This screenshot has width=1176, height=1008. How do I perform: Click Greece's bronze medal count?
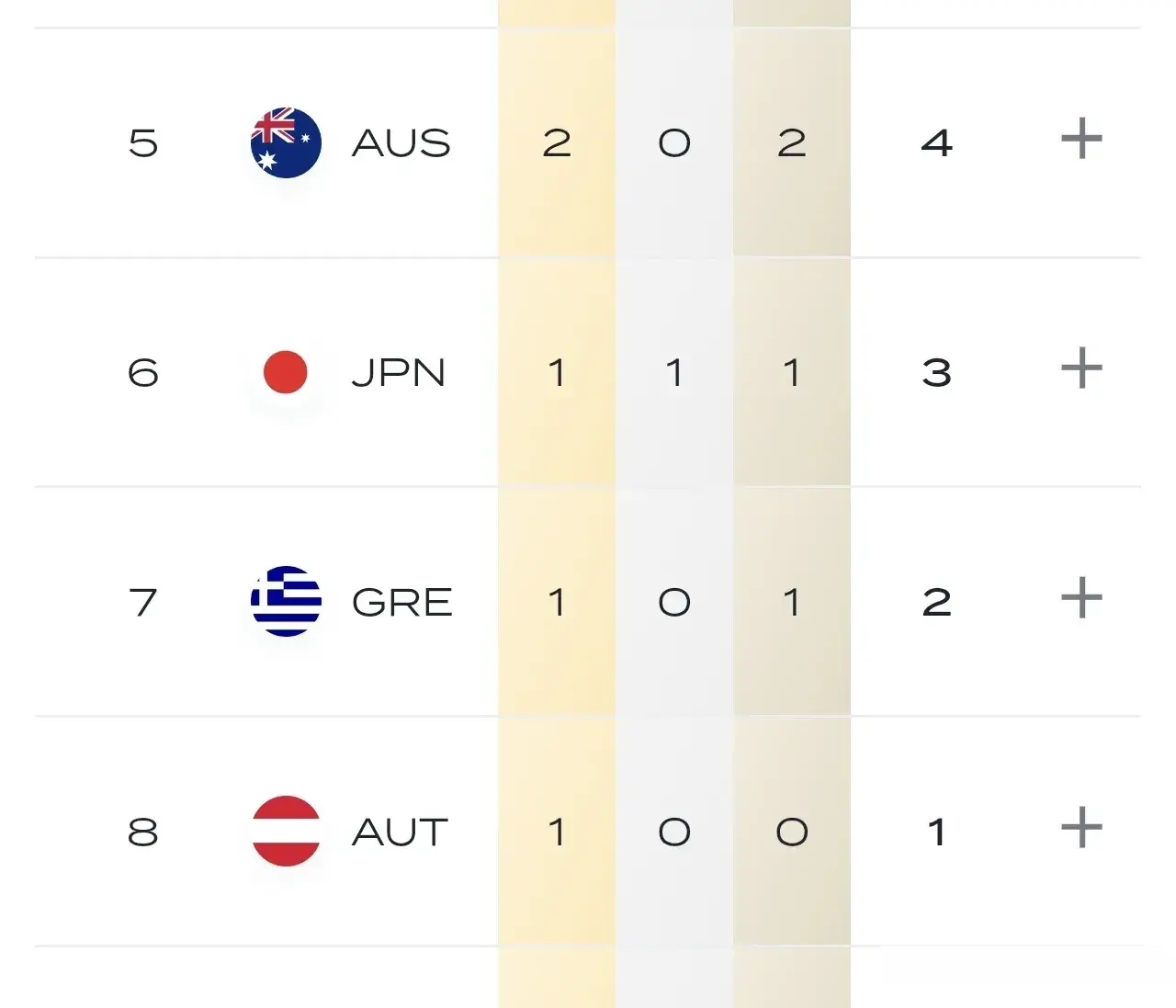click(x=792, y=603)
